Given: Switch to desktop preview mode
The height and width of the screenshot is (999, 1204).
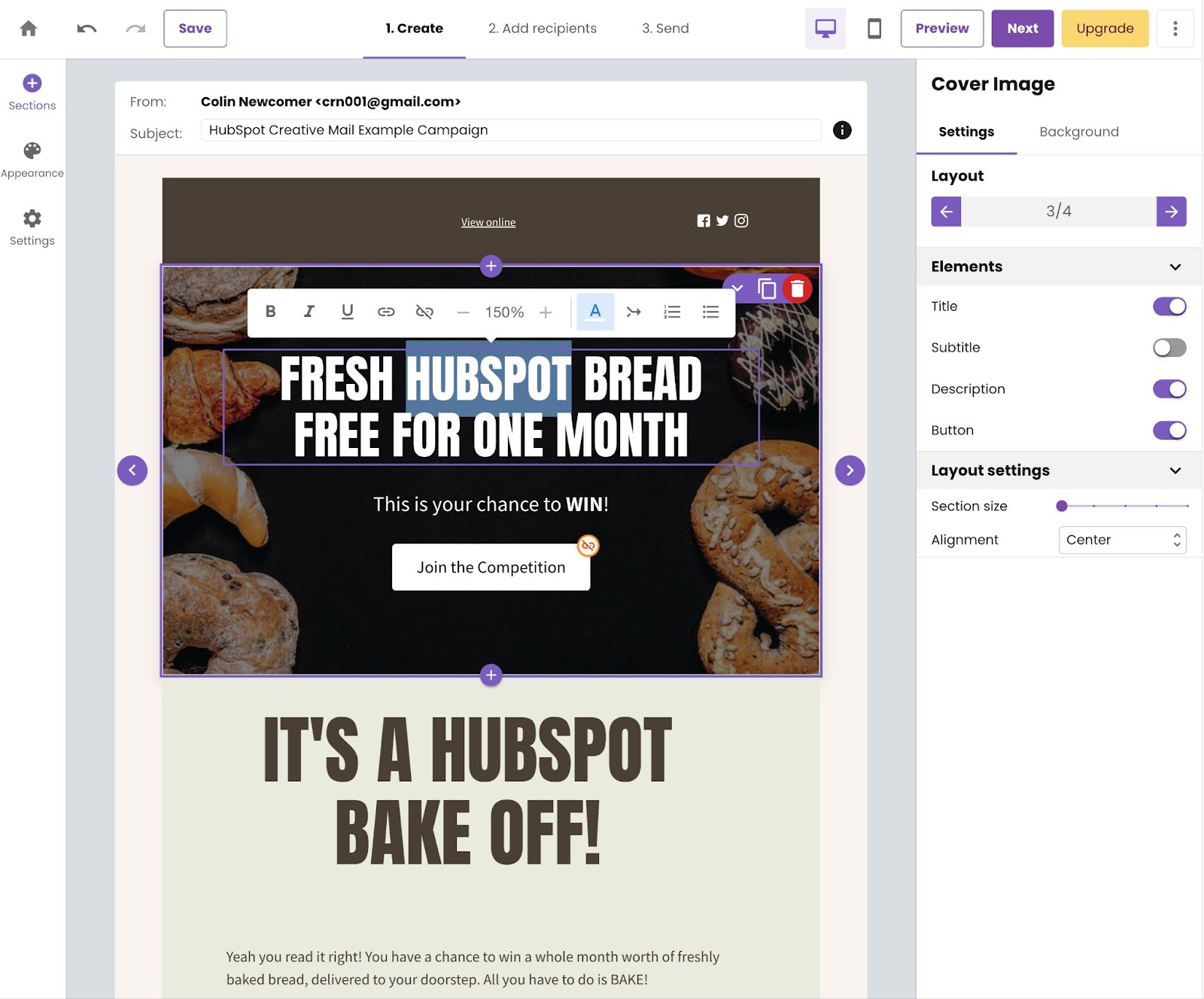Looking at the screenshot, I should [825, 29].
